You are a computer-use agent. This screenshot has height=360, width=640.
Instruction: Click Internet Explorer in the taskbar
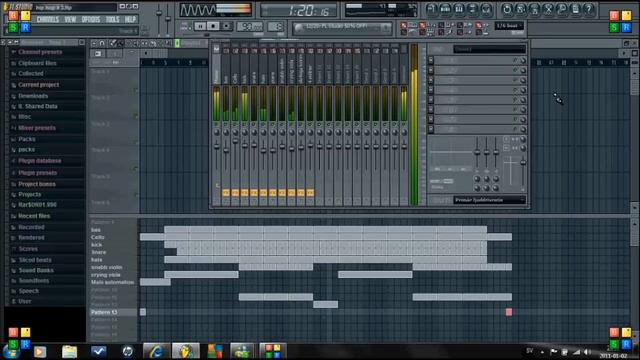coord(156,351)
